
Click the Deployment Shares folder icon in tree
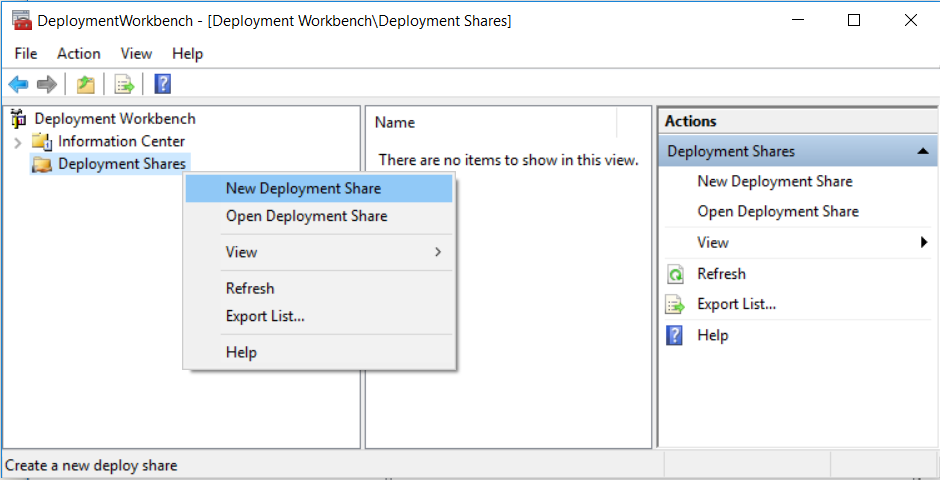[x=41, y=164]
